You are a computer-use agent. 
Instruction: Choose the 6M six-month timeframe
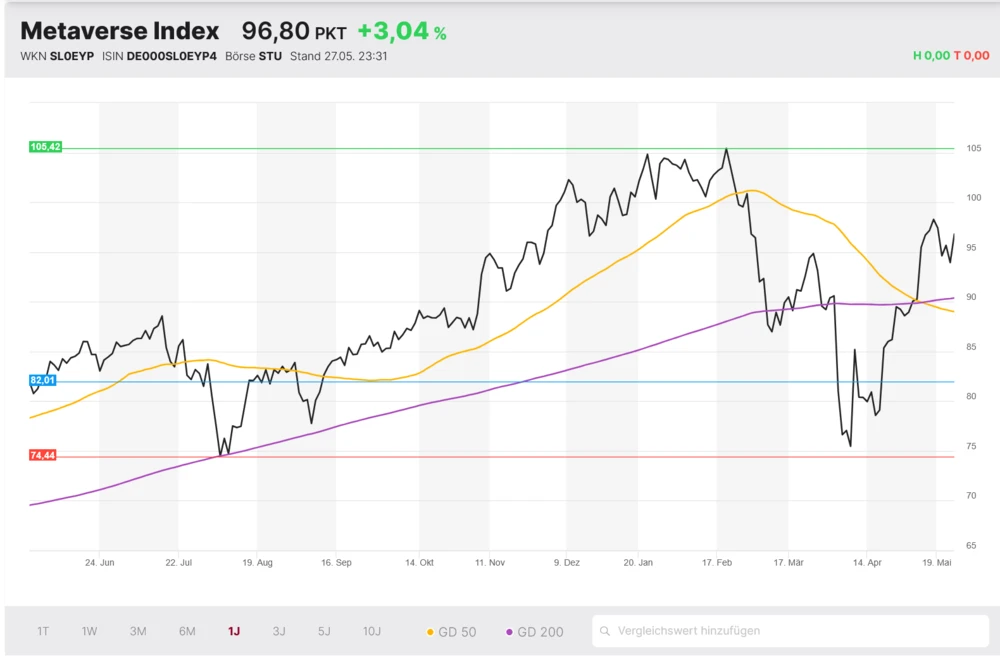click(x=186, y=631)
